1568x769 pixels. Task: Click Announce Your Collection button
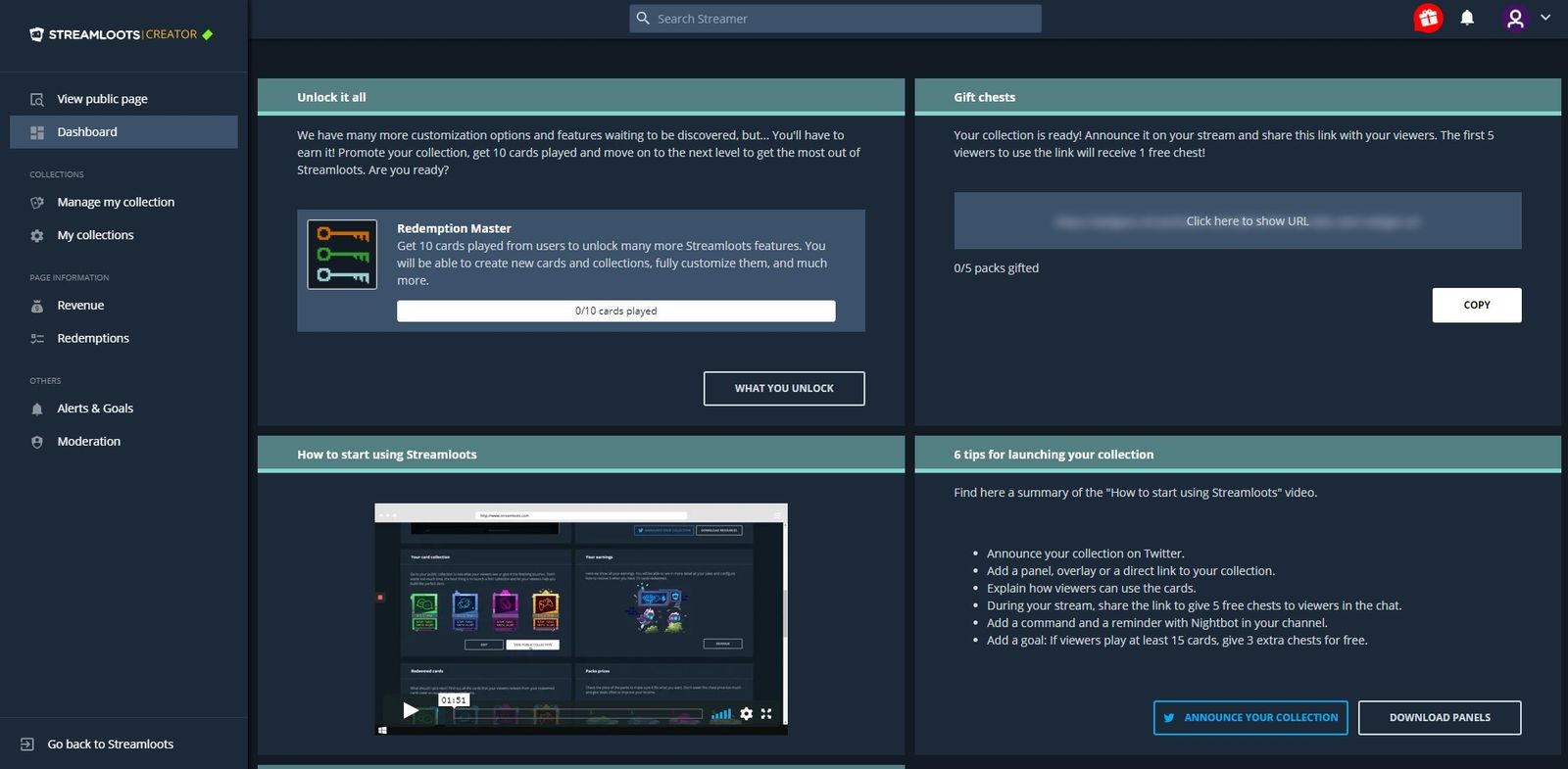1250,718
